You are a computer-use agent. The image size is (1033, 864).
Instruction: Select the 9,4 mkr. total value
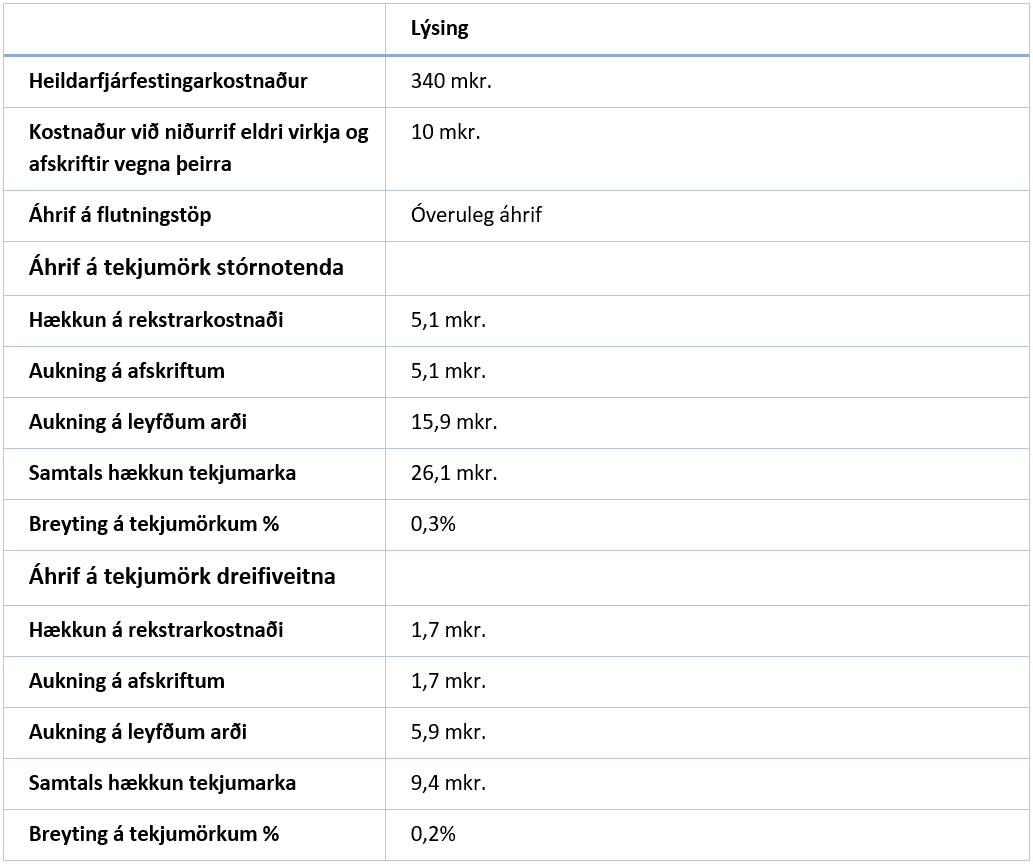coord(448,783)
